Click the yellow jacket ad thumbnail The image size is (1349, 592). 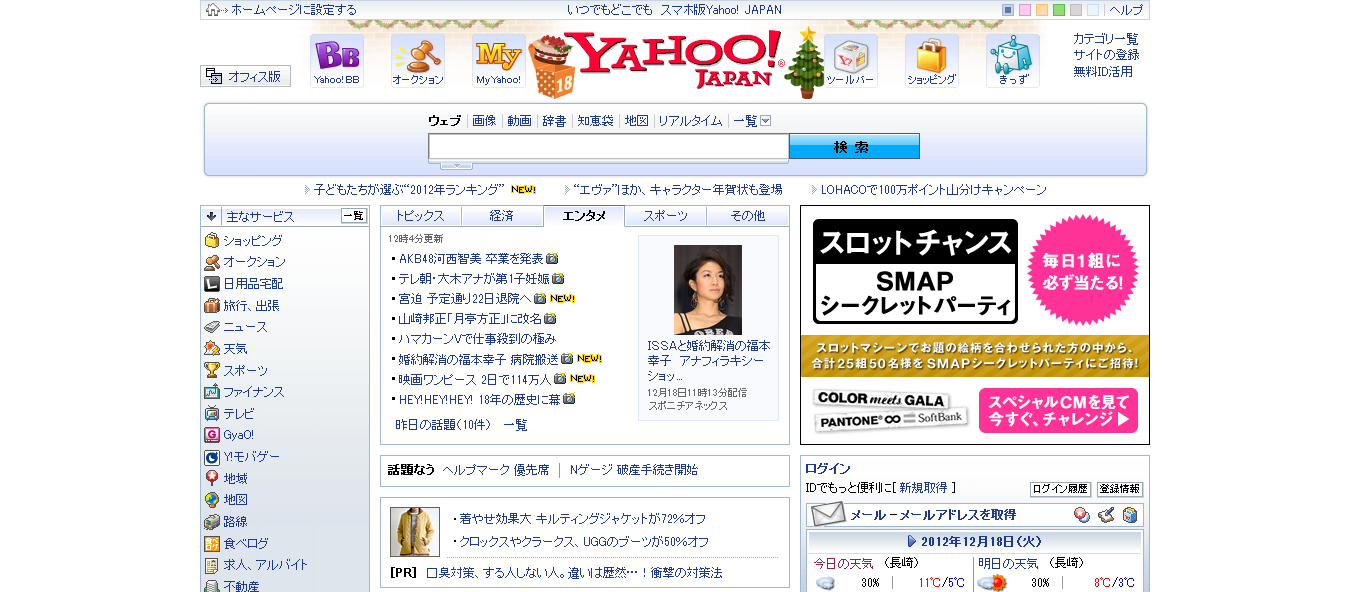click(415, 532)
